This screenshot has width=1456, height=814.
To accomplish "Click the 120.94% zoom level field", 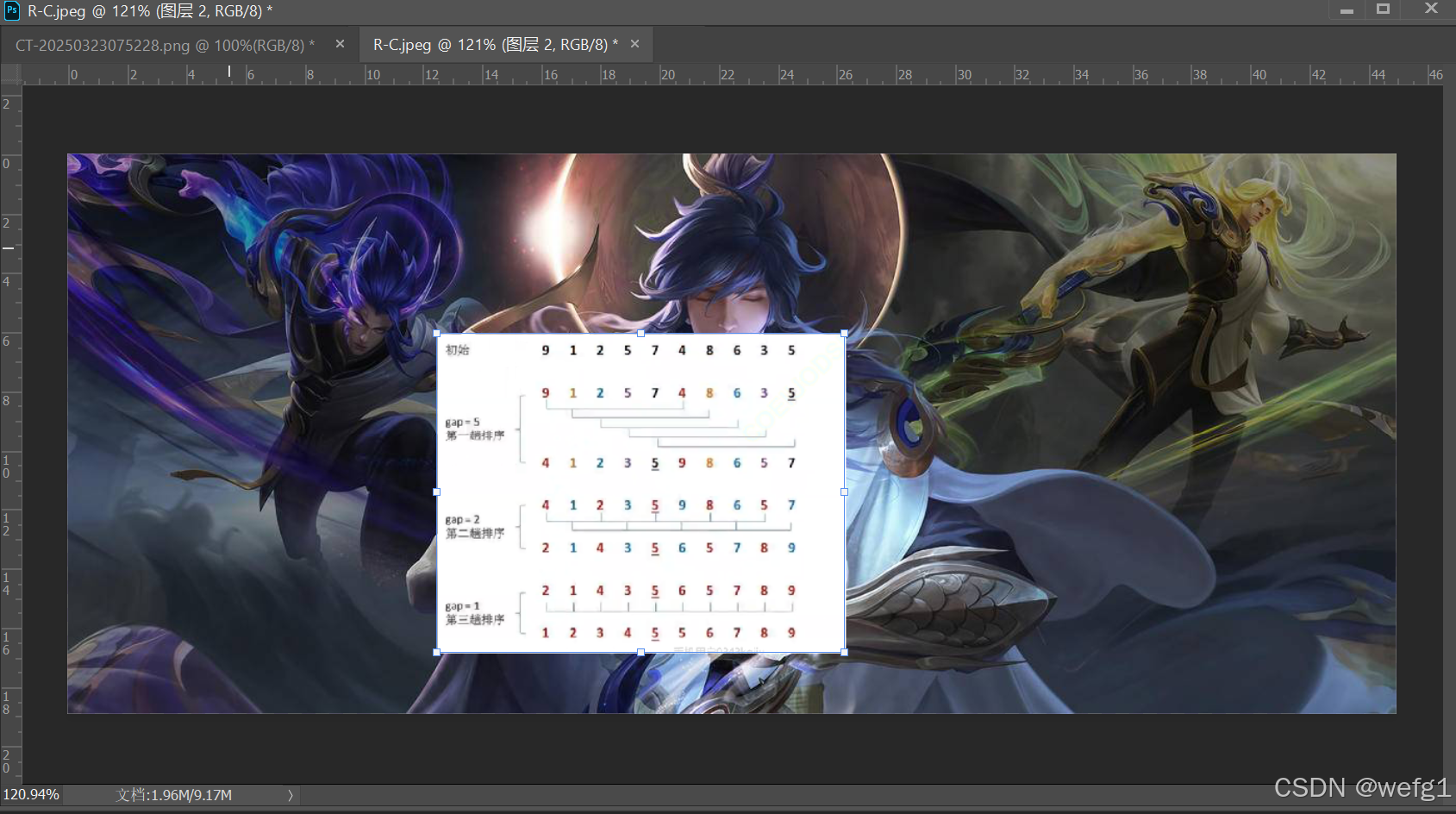I will 32,794.
